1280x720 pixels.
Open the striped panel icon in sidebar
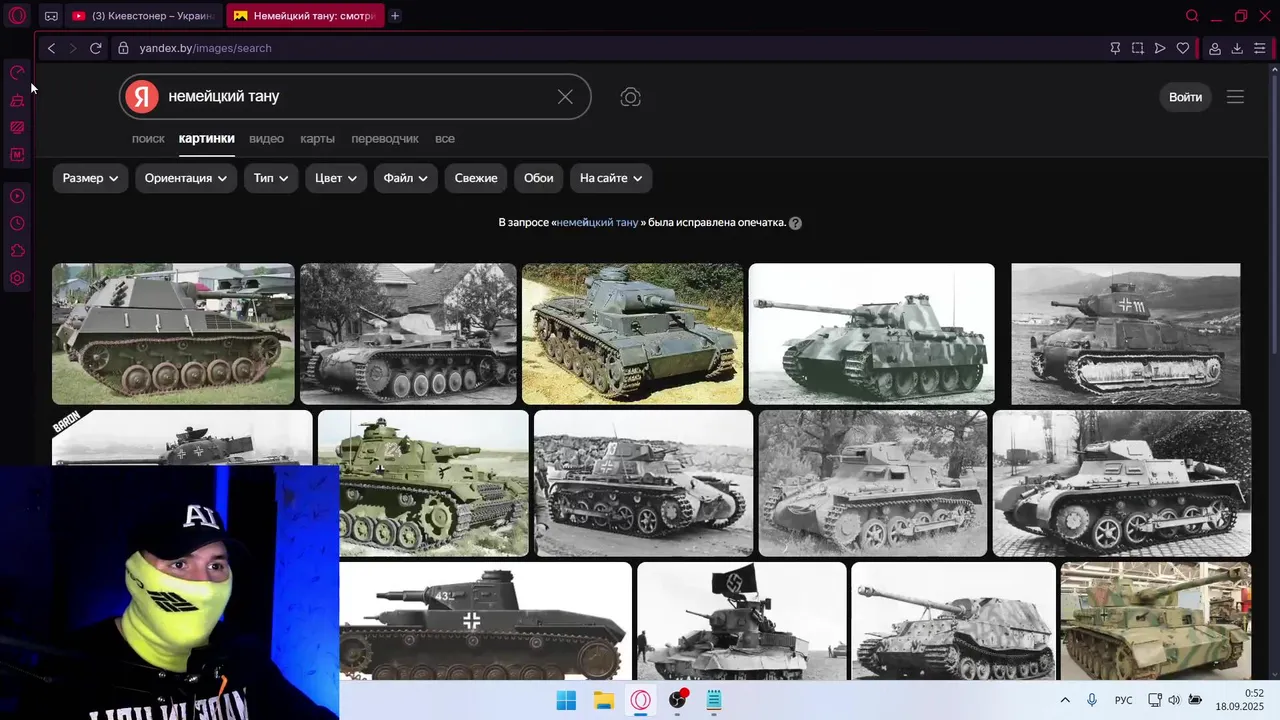(x=17, y=127)
